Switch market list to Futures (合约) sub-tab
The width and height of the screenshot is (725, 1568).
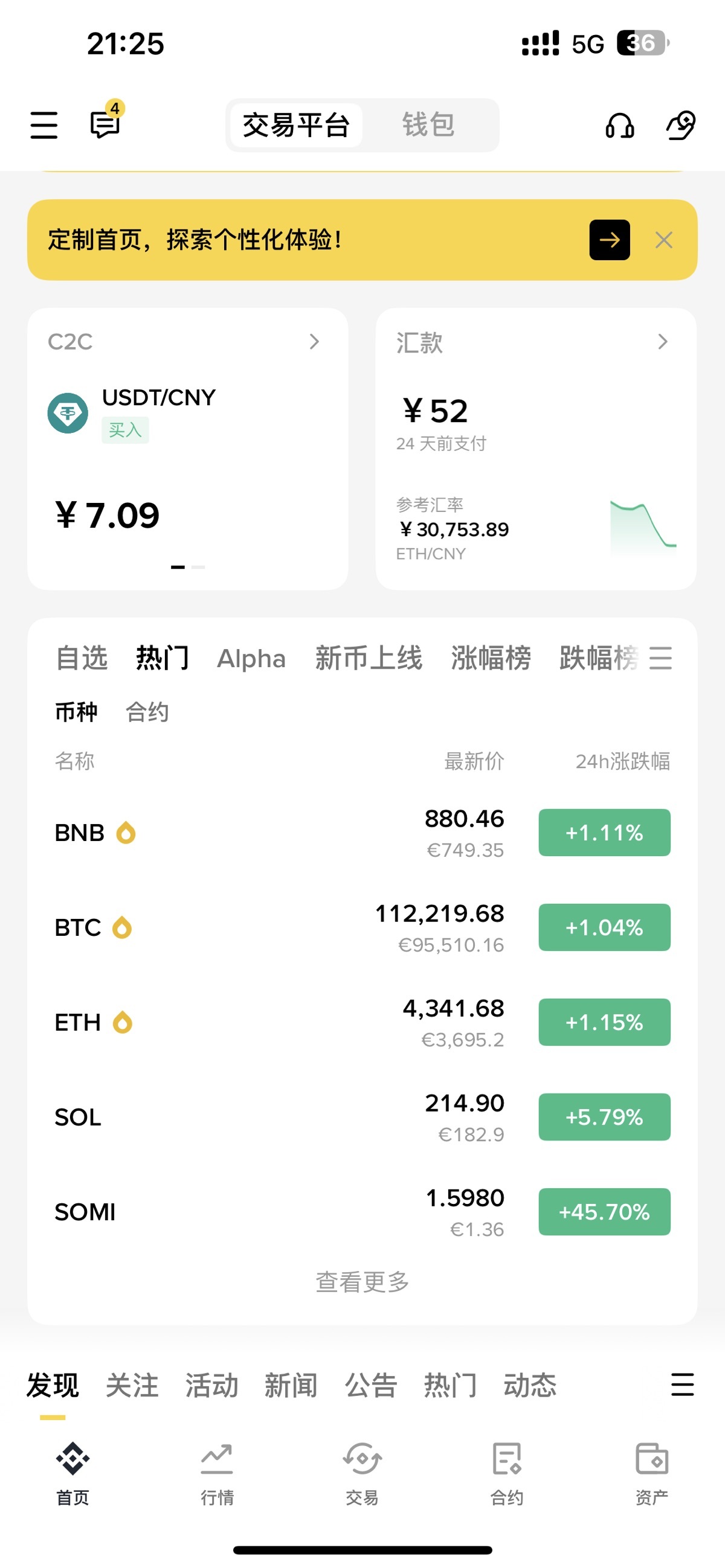pyautogui.click(x=147, y=712)
